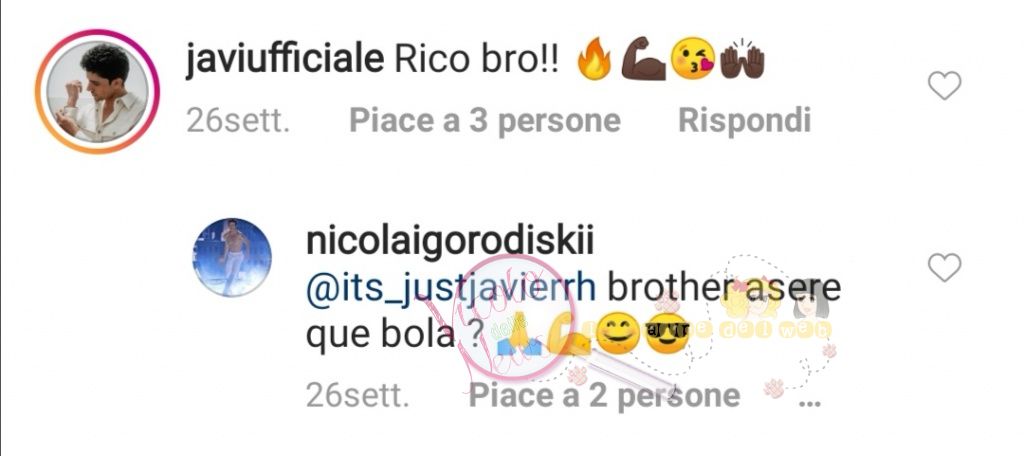Open the three-dot options on the reply
The height and width of the screenshot is (456, 1024).
(x=810, y=402)
